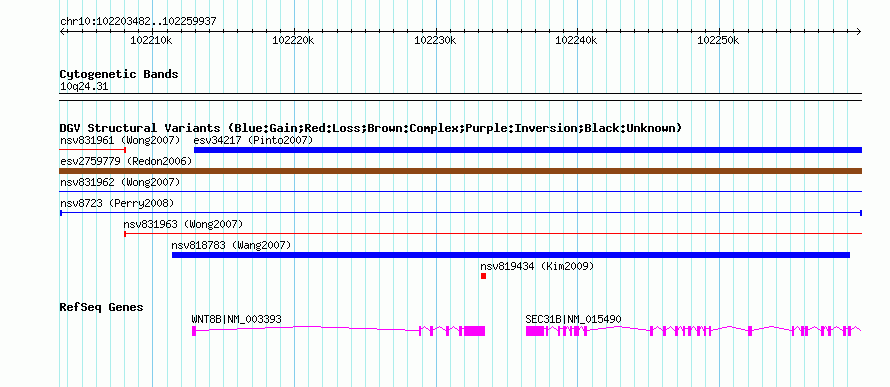Open variant label nsv819434 (Kim2009)
The width and height of the screenshot is (890, 387).
537,266
